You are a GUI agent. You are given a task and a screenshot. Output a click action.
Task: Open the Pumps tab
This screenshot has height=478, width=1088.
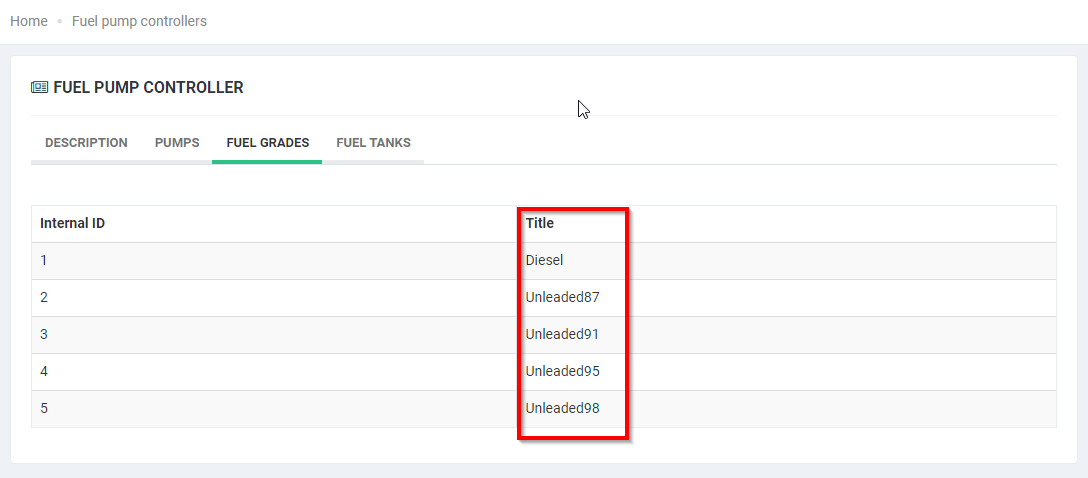(177, 143)
